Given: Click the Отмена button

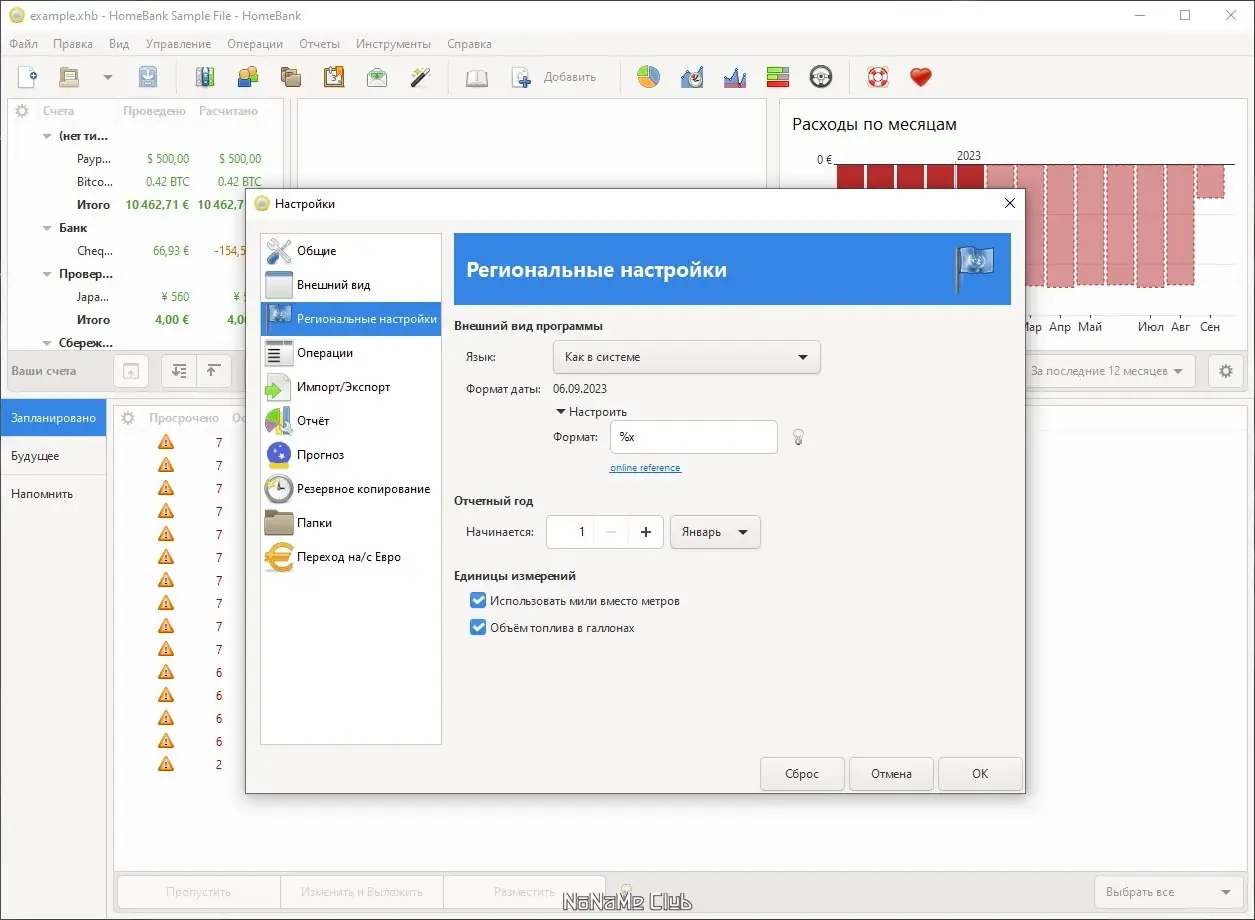Looking at the screenshot, I should [x=891, y=774].
